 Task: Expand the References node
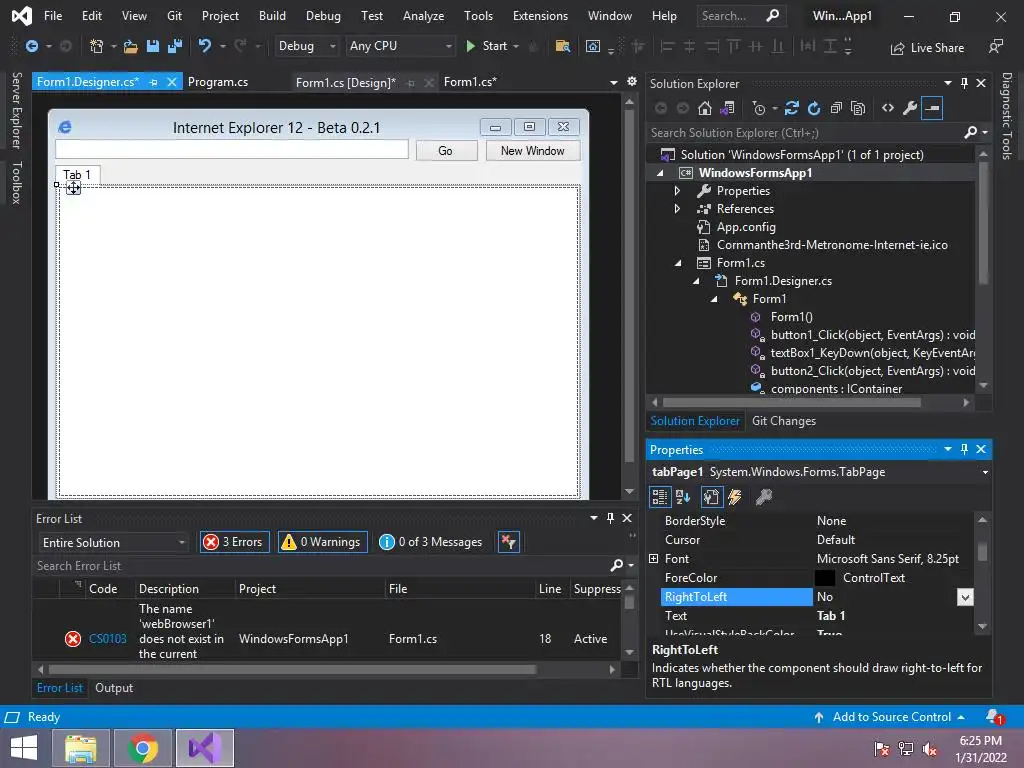(677, 209)
